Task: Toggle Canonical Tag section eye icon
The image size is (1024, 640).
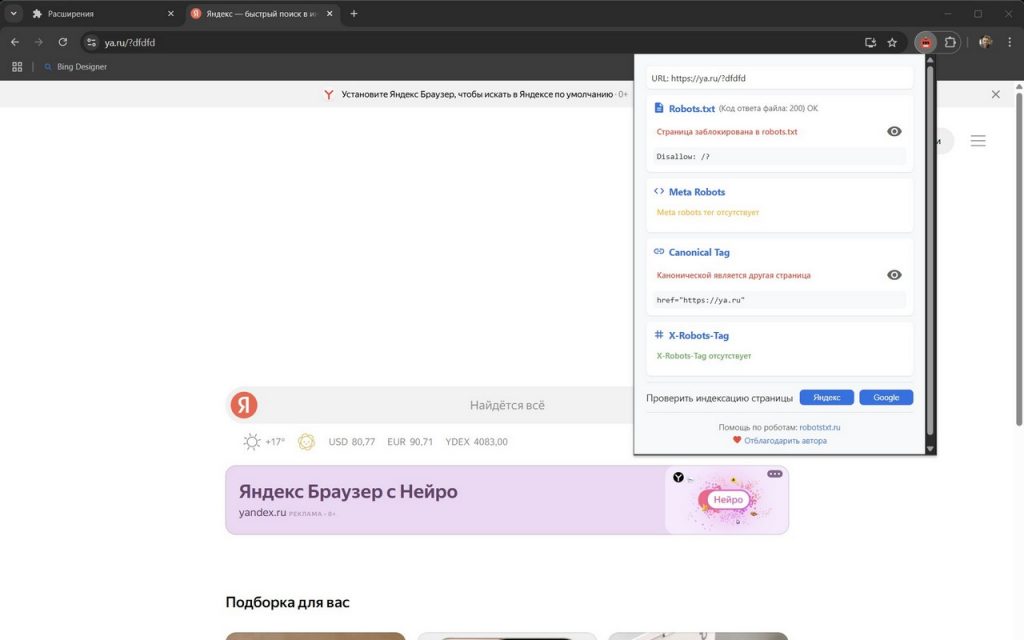Action: point(894,275)
